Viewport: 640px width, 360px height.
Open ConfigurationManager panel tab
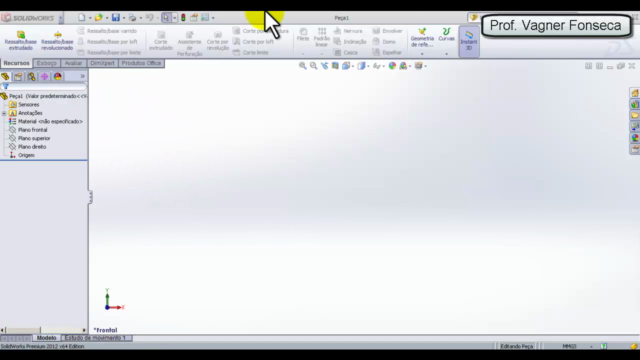pyautogui.click(x=31, y=77)
